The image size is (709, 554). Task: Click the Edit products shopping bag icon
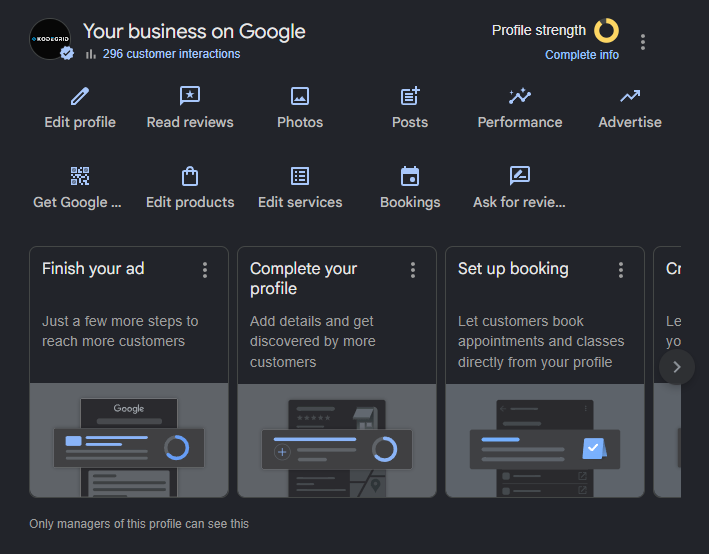[190, 176]
